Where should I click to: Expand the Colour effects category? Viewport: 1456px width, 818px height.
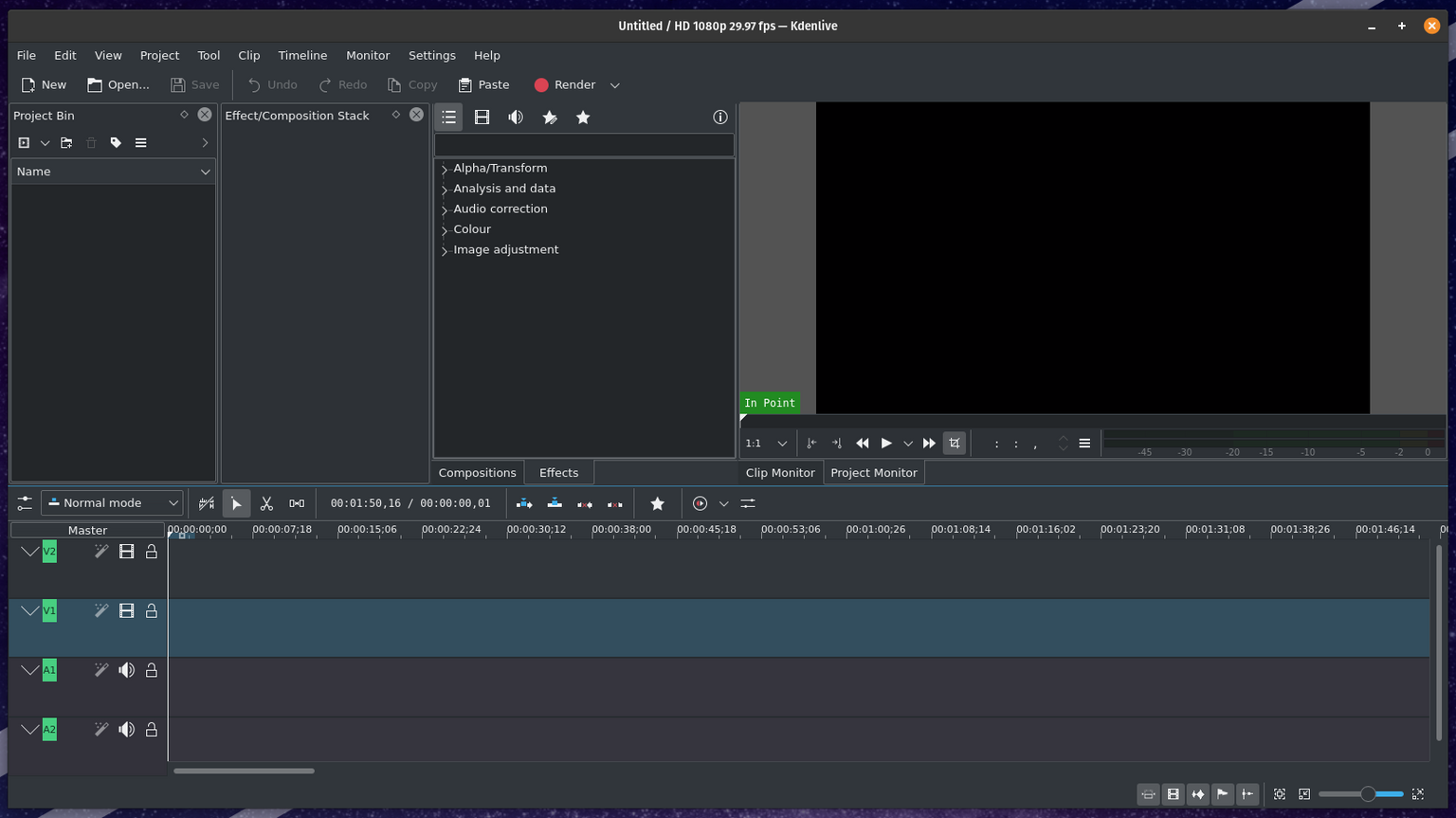[x=445, y=230]
